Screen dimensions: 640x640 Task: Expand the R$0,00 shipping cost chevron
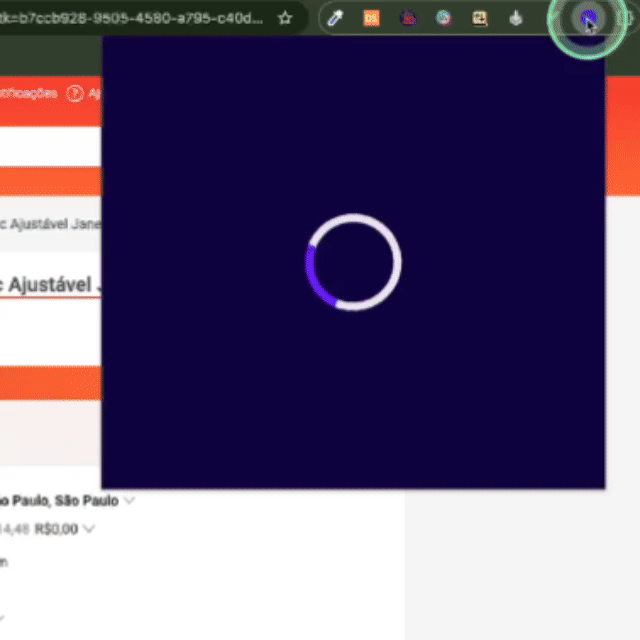click(x=89, y=529)
